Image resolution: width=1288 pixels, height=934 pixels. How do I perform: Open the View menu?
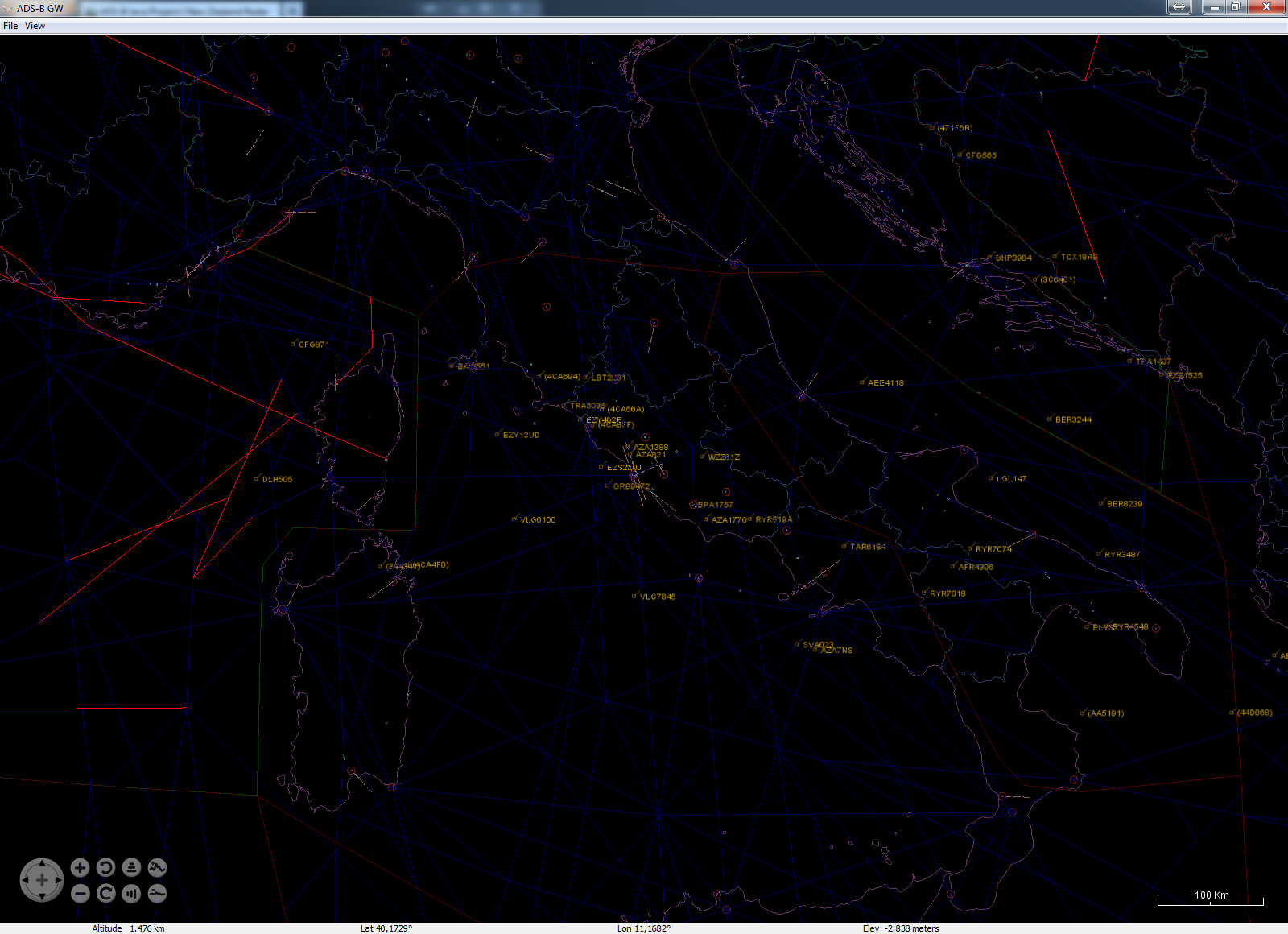(x=35, y=25)
